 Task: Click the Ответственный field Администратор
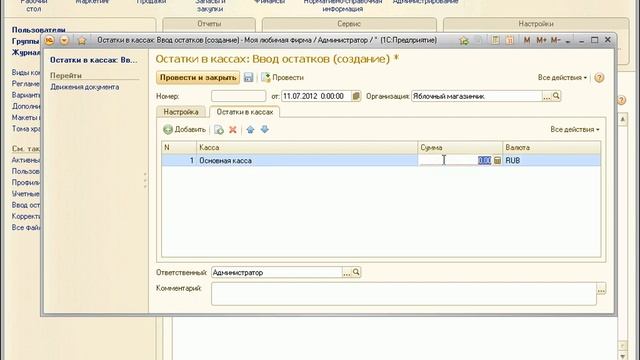click(277, 272)
